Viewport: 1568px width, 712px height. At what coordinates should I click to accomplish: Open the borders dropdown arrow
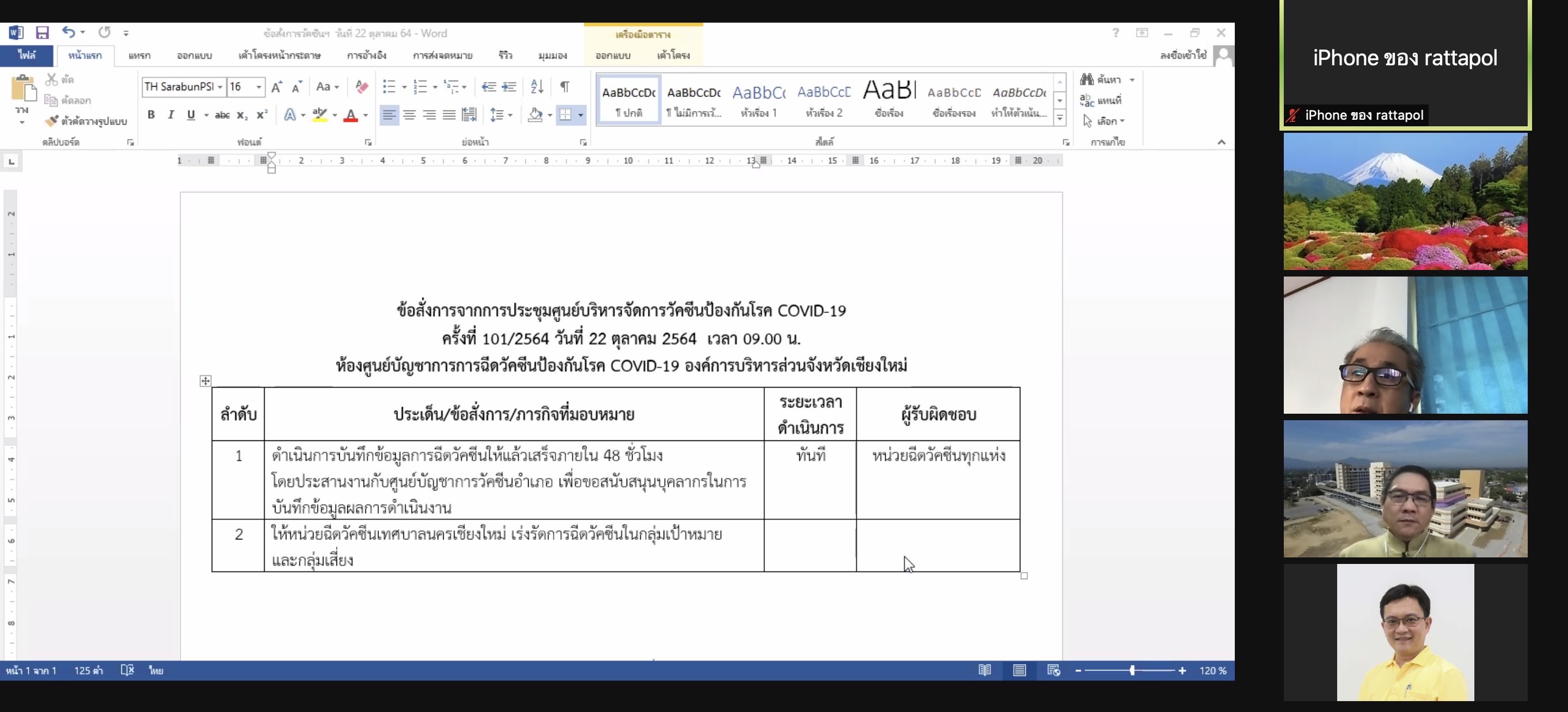click(581, 114)
